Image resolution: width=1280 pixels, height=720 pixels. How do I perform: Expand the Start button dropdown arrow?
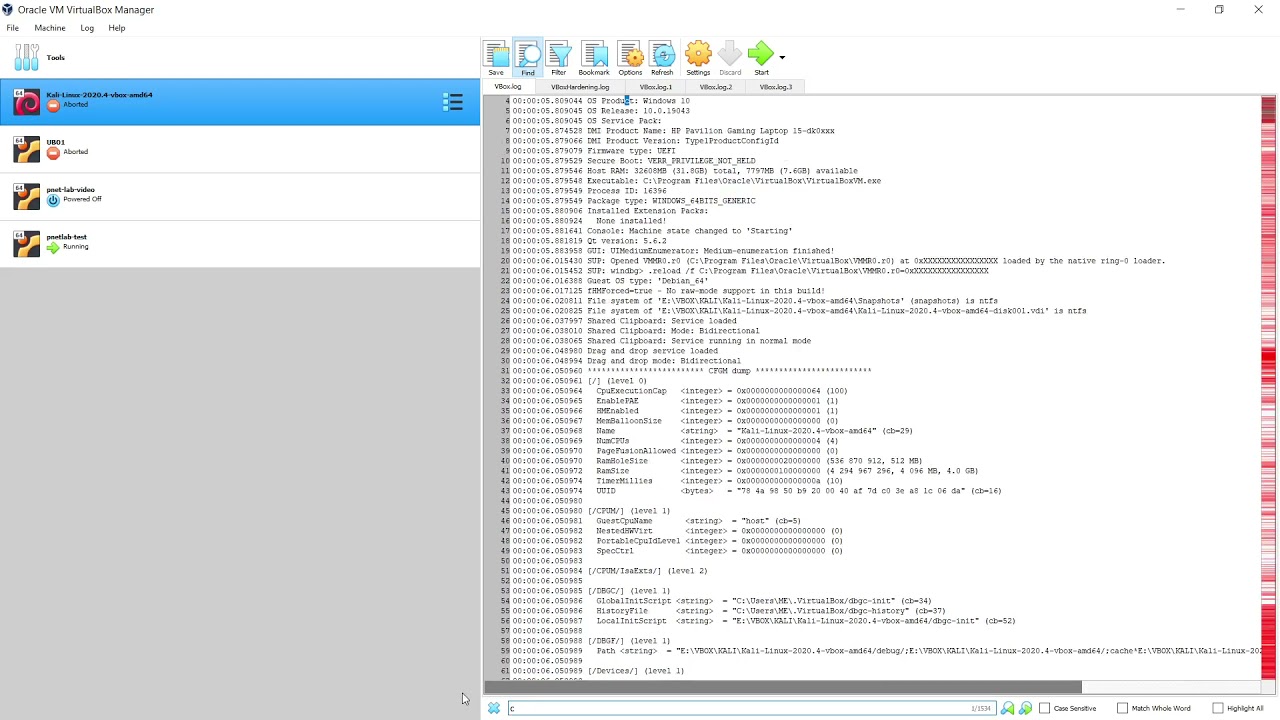click(782, 57)
